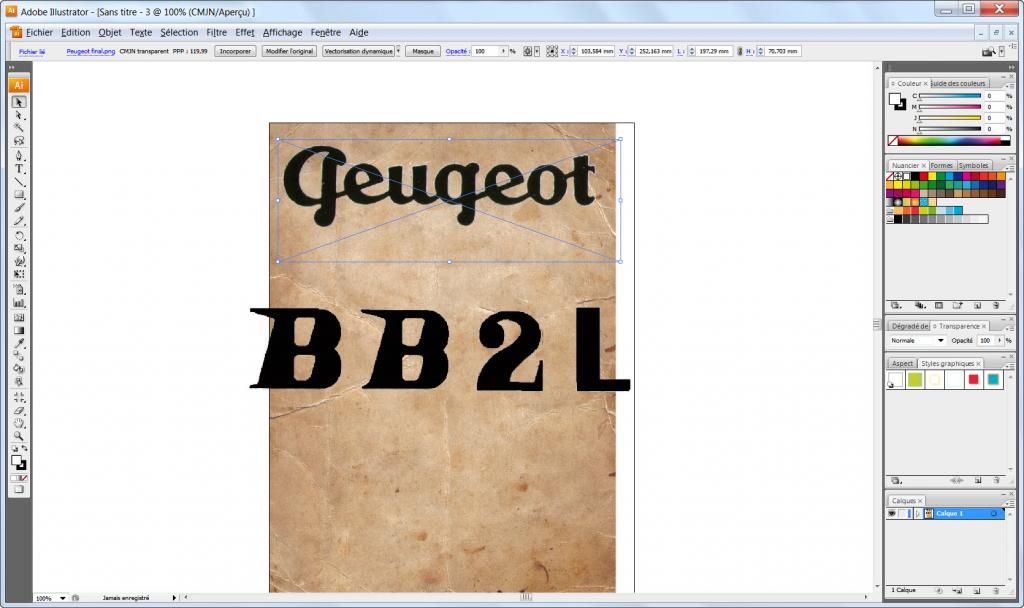Delete swatch with Nuancier panel trash icon
The height and width of the screenshot is (608, 1024).
coord(996,306)
